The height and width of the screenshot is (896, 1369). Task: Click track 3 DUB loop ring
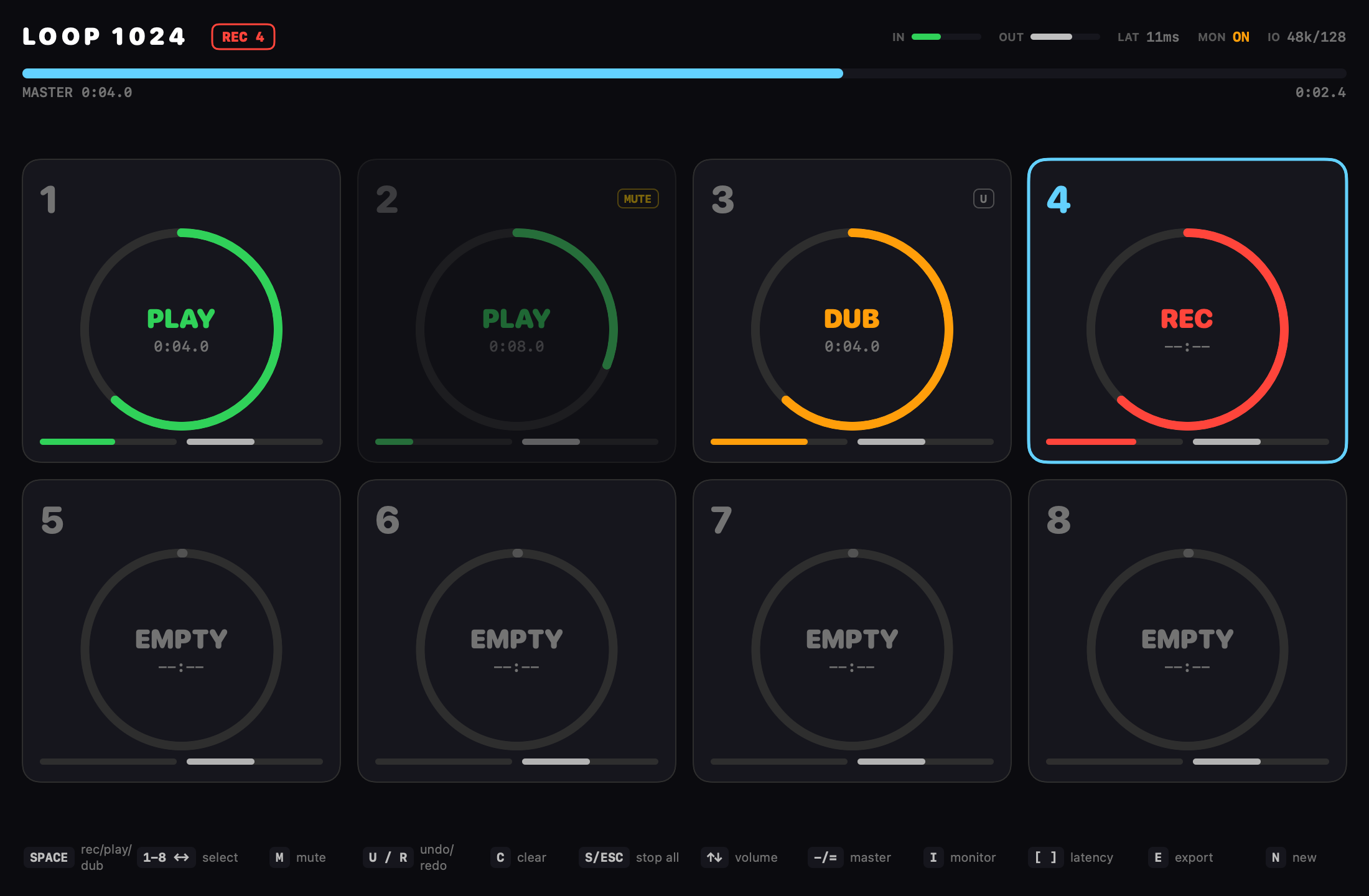coord(852,329)
